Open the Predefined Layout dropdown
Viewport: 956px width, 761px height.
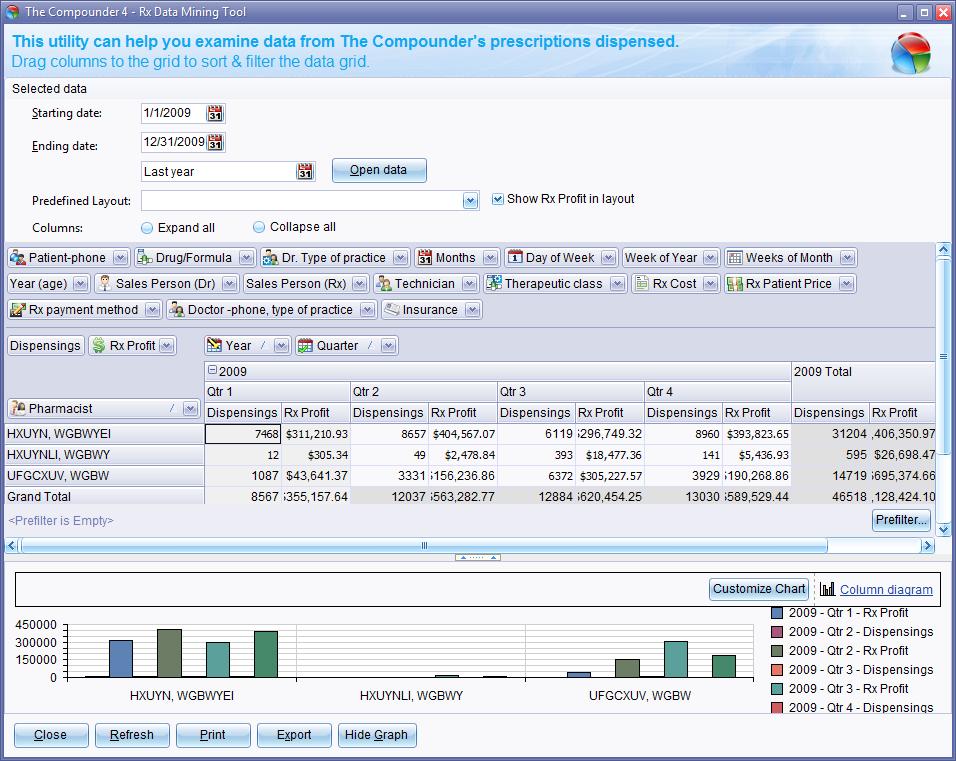click(x=470, y=201)
